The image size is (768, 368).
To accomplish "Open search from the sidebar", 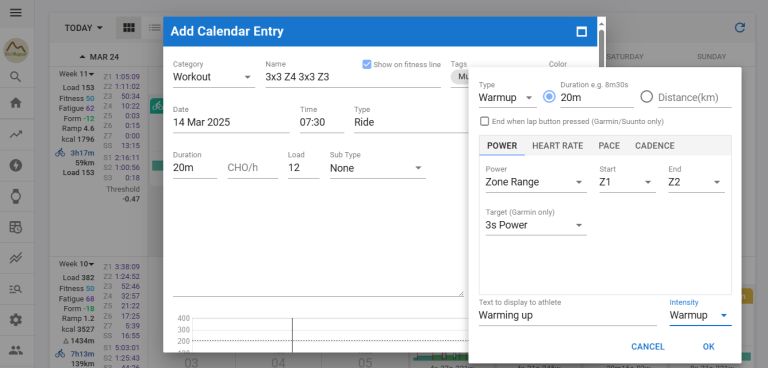I will (x=16, y=77).
